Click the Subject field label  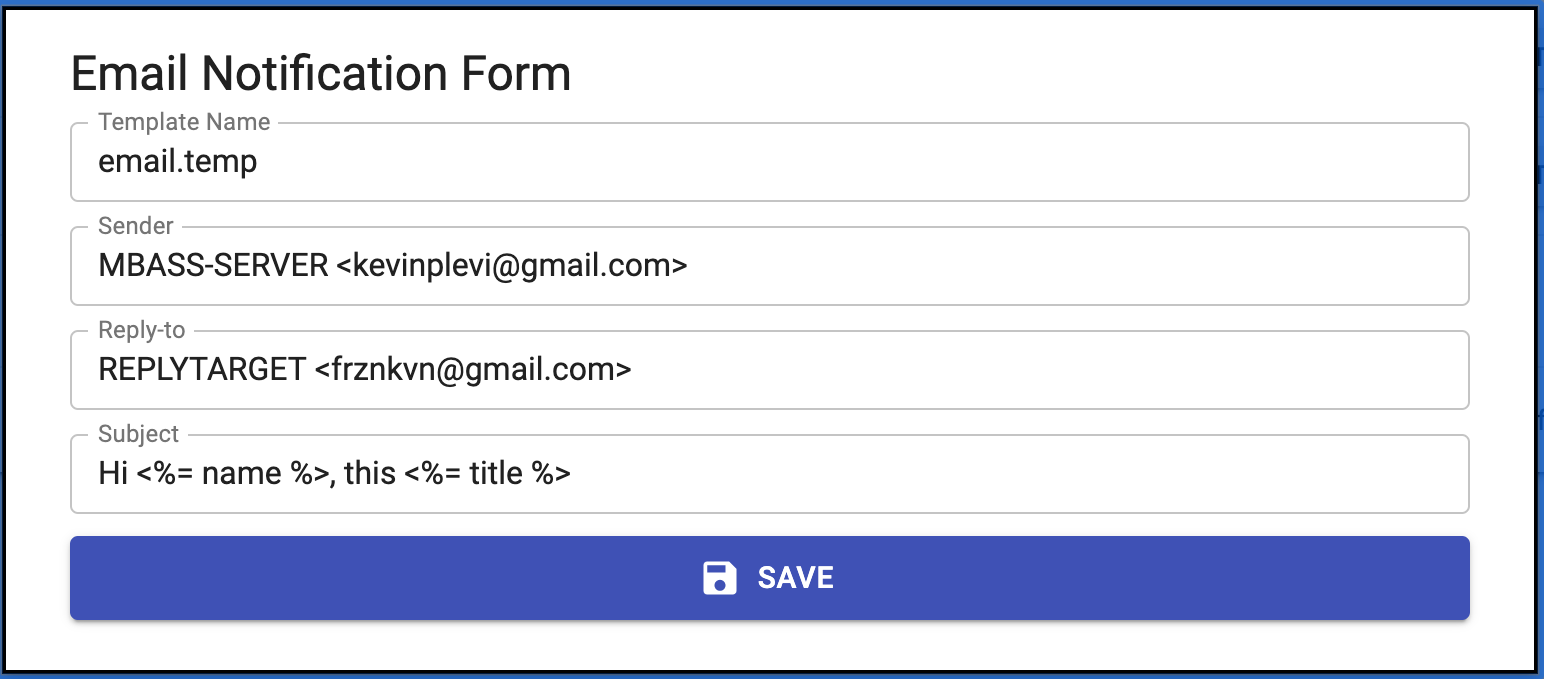(x=139, y=434)
